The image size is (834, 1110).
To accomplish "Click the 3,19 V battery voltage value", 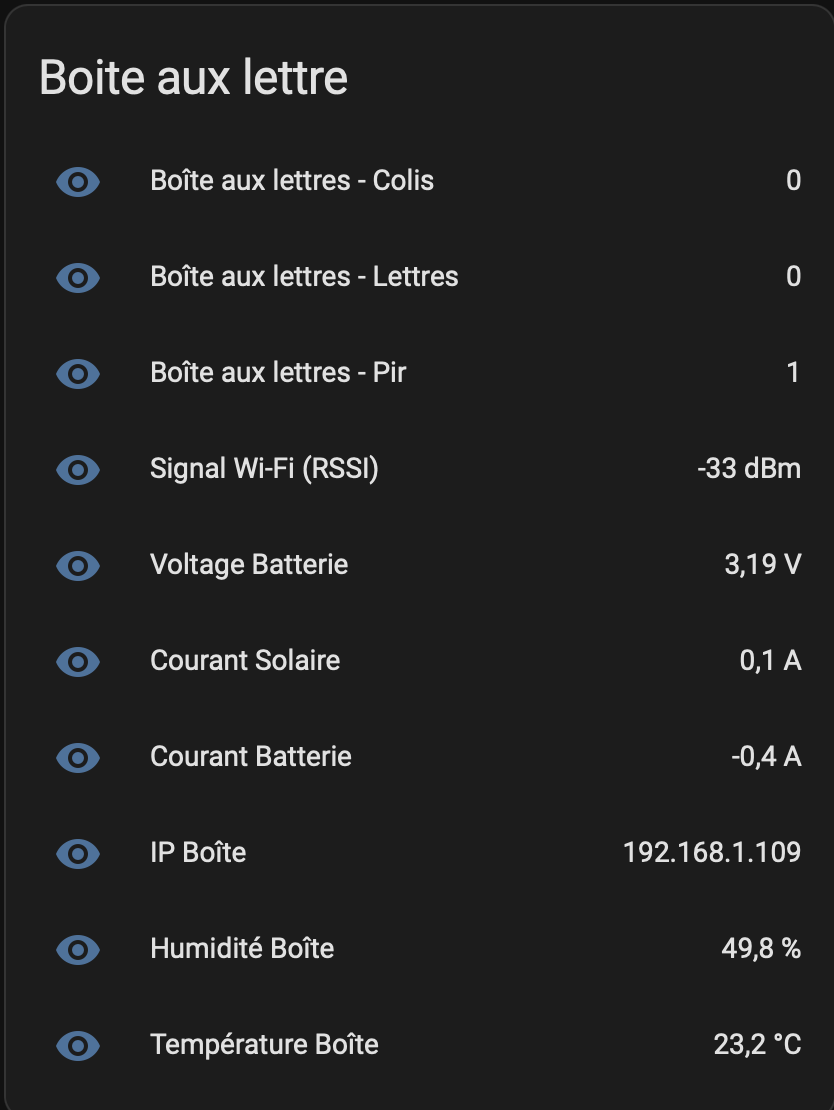I will click(x=762, y=565).
